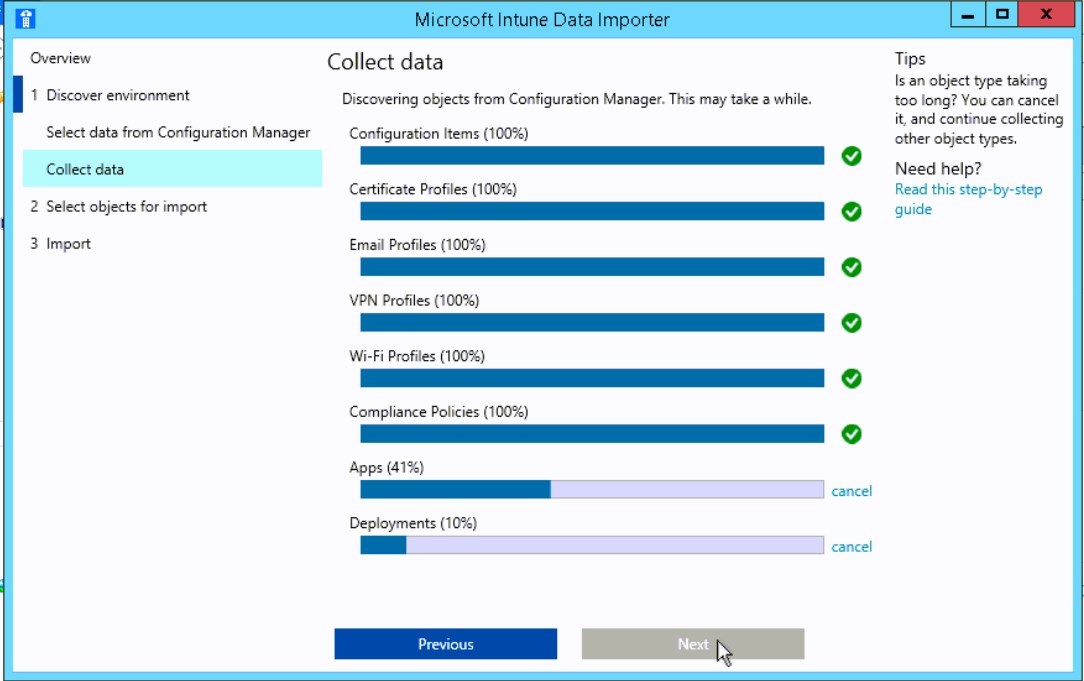Go to step 2 Select objects for import
The image size is (1084, 681).
(x=118, y=207)
